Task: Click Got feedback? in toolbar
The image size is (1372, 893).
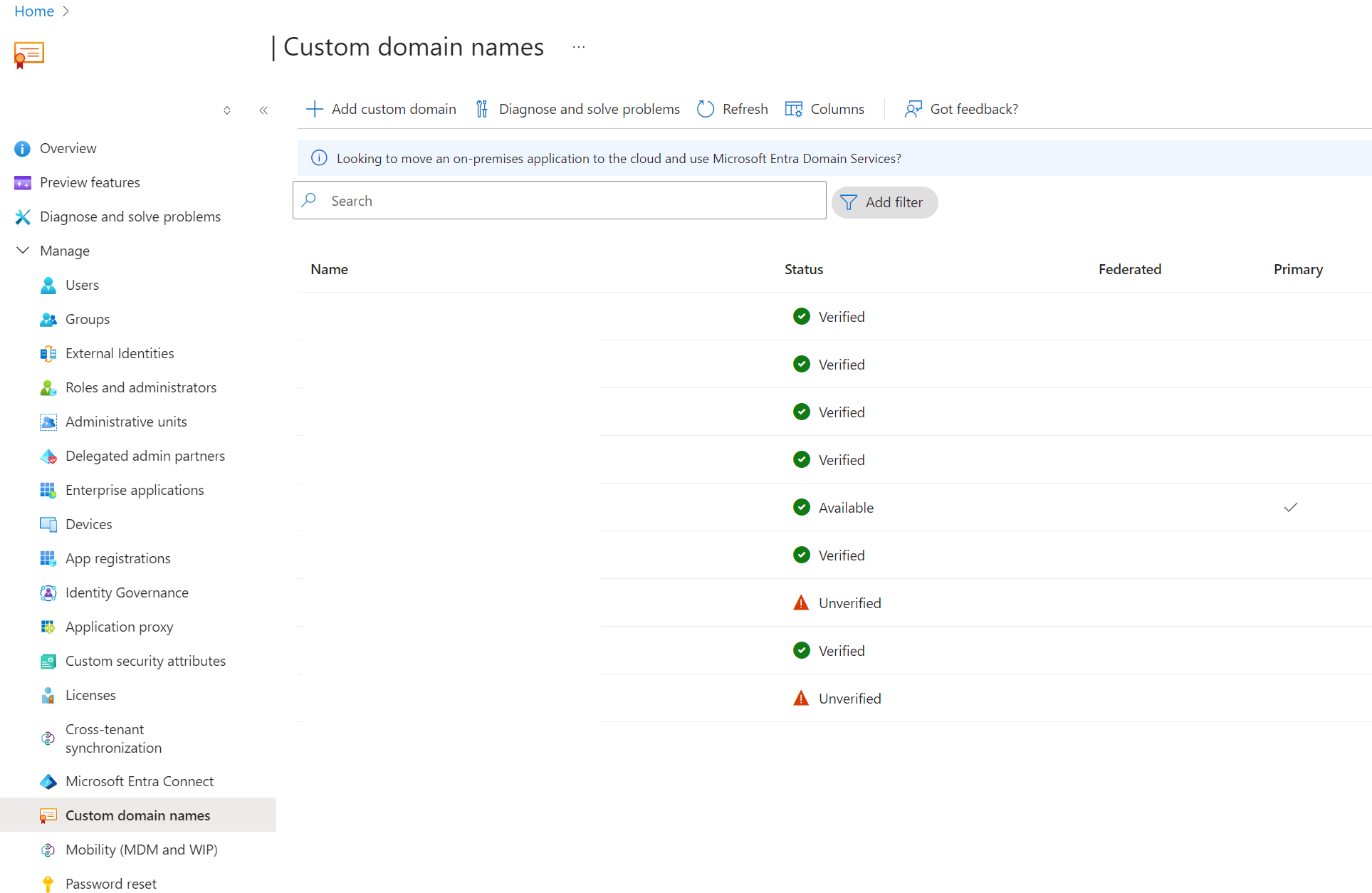Action: click(961, 109)
